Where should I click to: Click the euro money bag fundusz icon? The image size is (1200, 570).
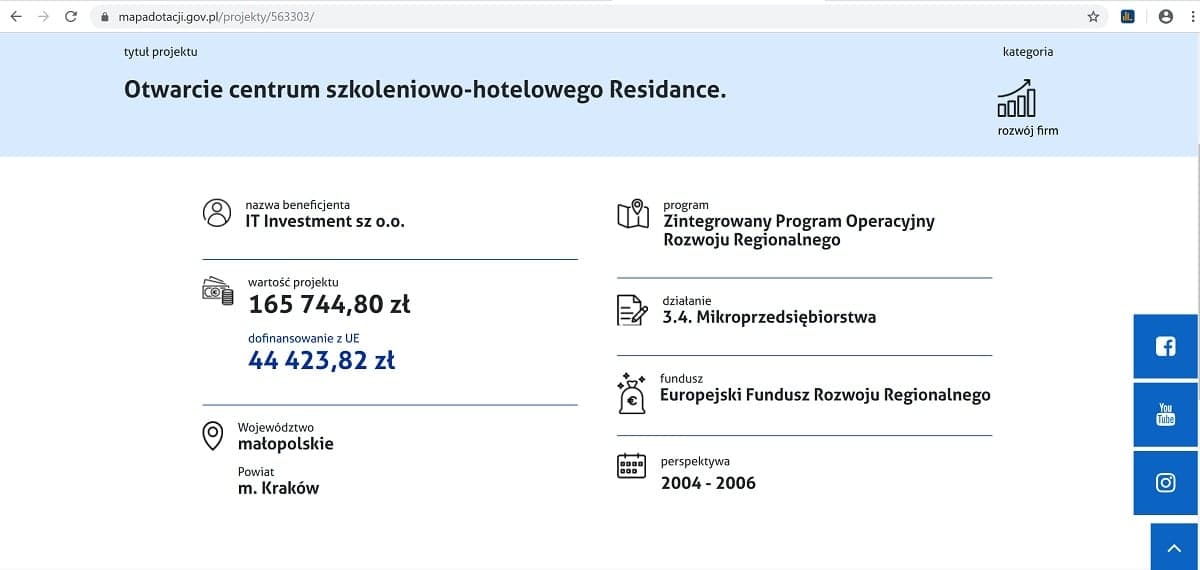(632, 393)
